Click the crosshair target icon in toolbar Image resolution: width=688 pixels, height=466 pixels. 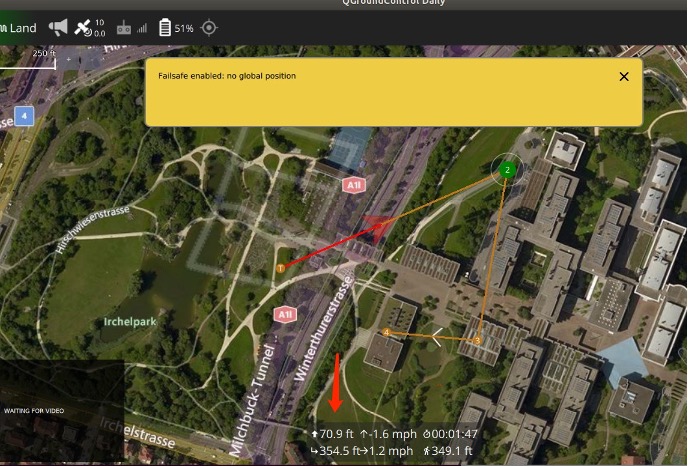tap(209, 28)
